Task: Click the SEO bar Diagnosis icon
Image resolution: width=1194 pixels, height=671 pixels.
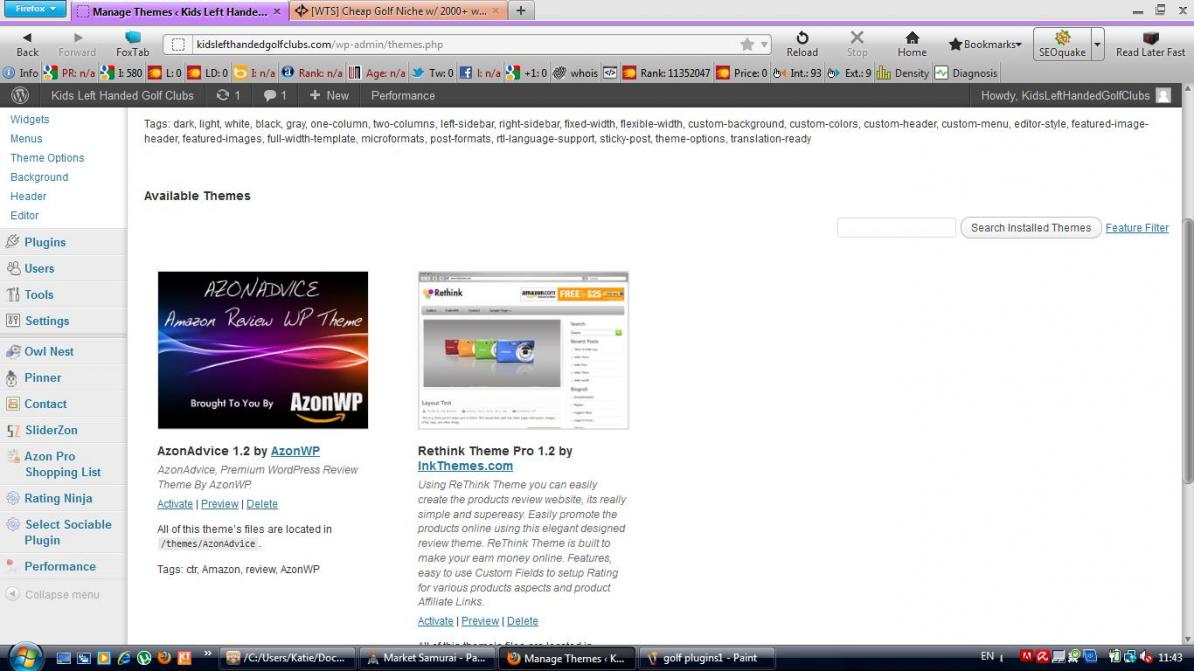Action: [x=966, y=73]
